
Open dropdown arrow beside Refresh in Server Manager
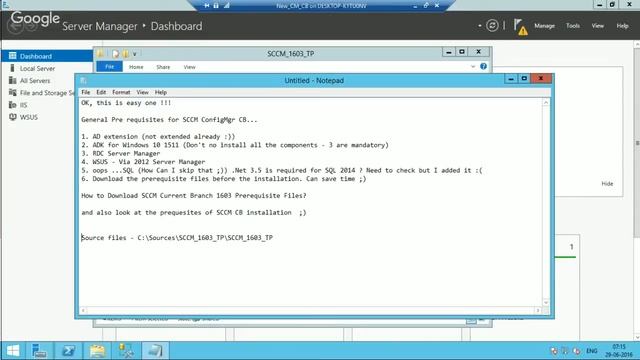[480, 26]
